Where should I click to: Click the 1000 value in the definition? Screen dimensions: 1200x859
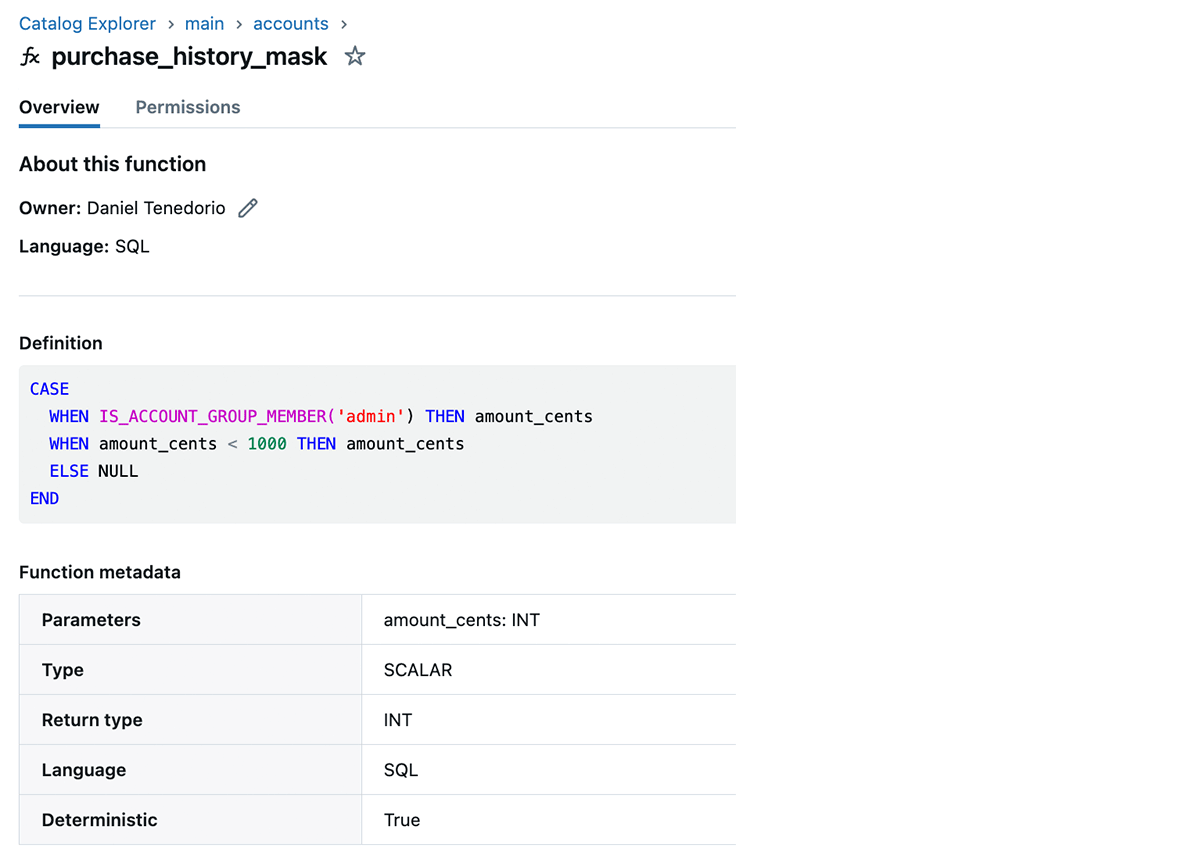coord(267,443)
